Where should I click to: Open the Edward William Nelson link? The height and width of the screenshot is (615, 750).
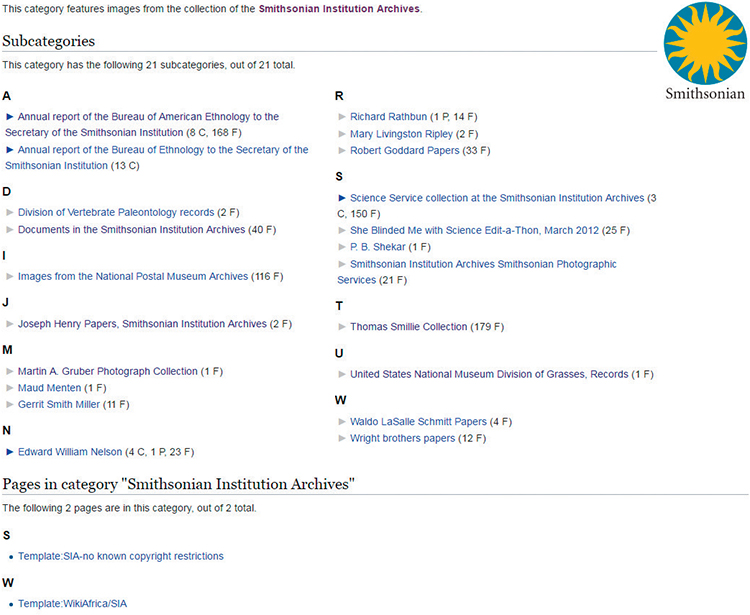coord(70,451)
